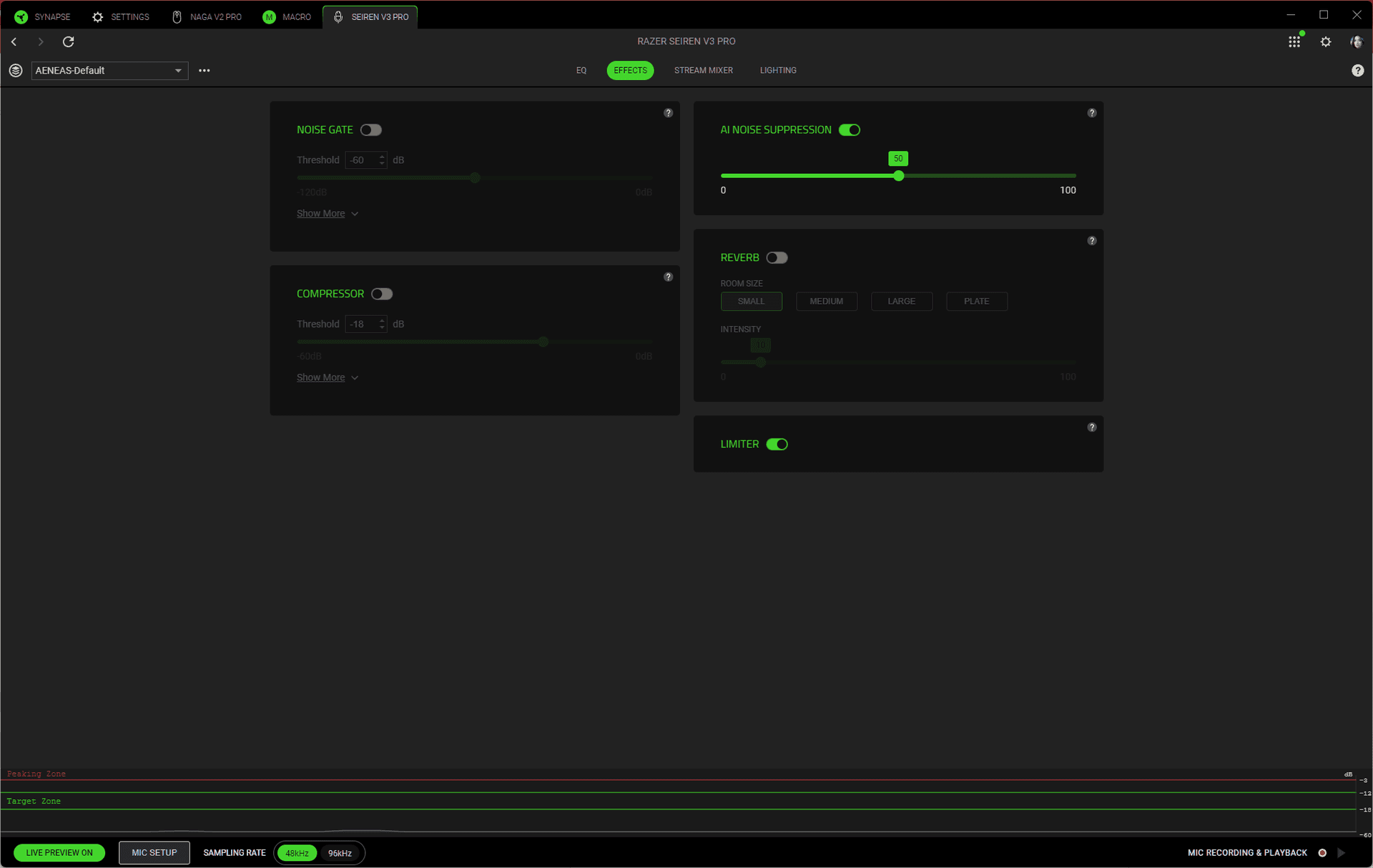The height and width of the screenshot is (868, 1373).
Task: Open the Stream Mixer tab
Action: pyautogui.click(x=704, y=70)
